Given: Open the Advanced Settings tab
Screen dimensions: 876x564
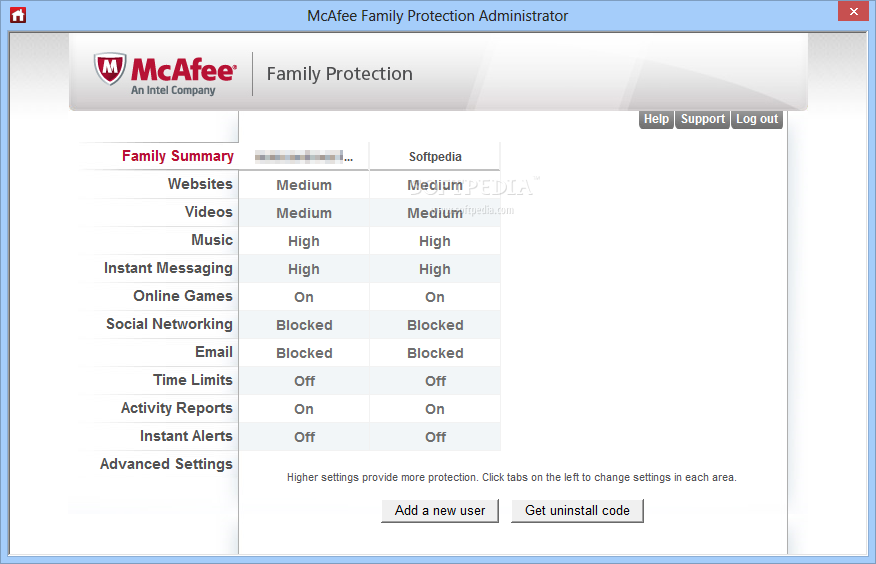Looking at the screenshot, I should (166, 464).
